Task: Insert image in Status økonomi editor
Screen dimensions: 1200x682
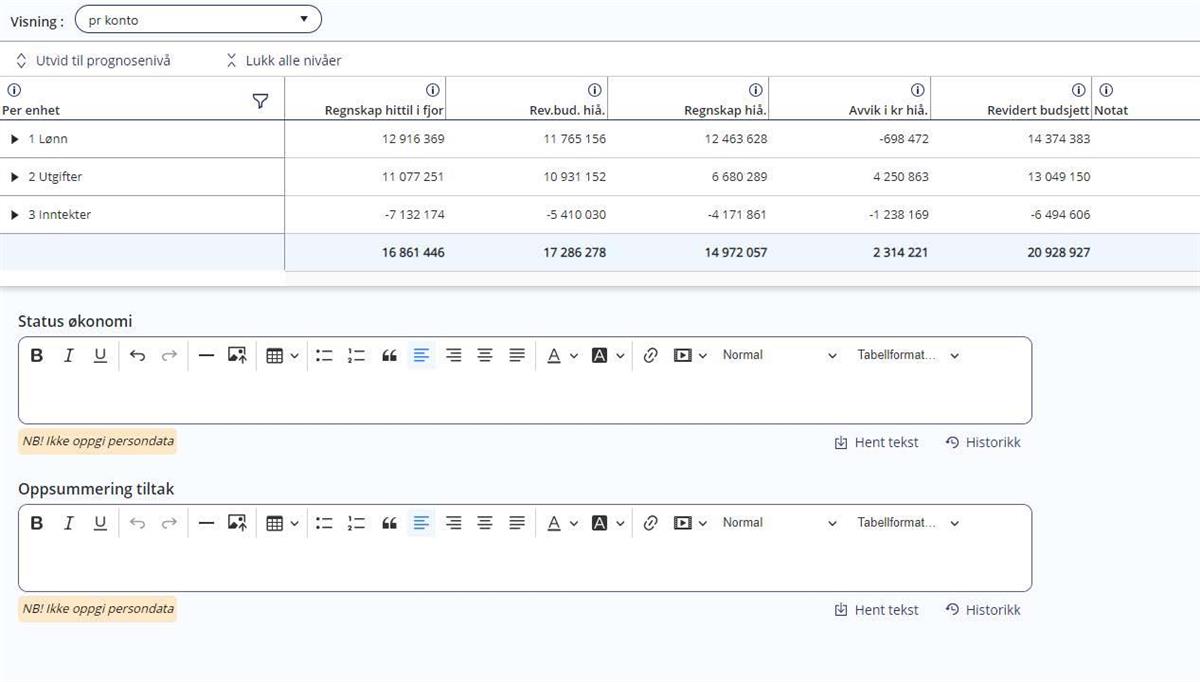Action: pos(237,355)
